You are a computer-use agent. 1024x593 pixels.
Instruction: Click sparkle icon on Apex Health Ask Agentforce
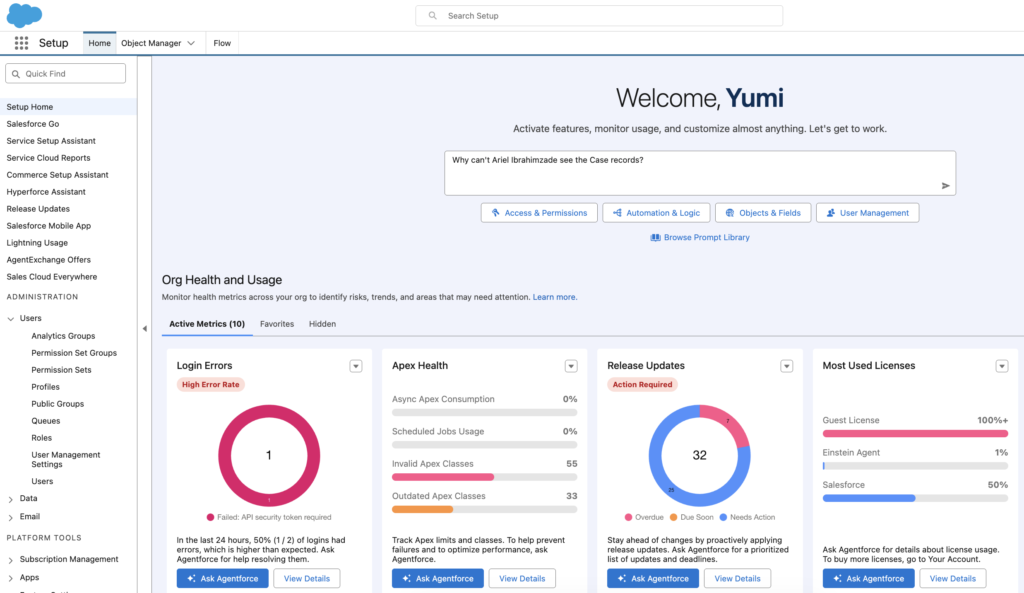406,579
